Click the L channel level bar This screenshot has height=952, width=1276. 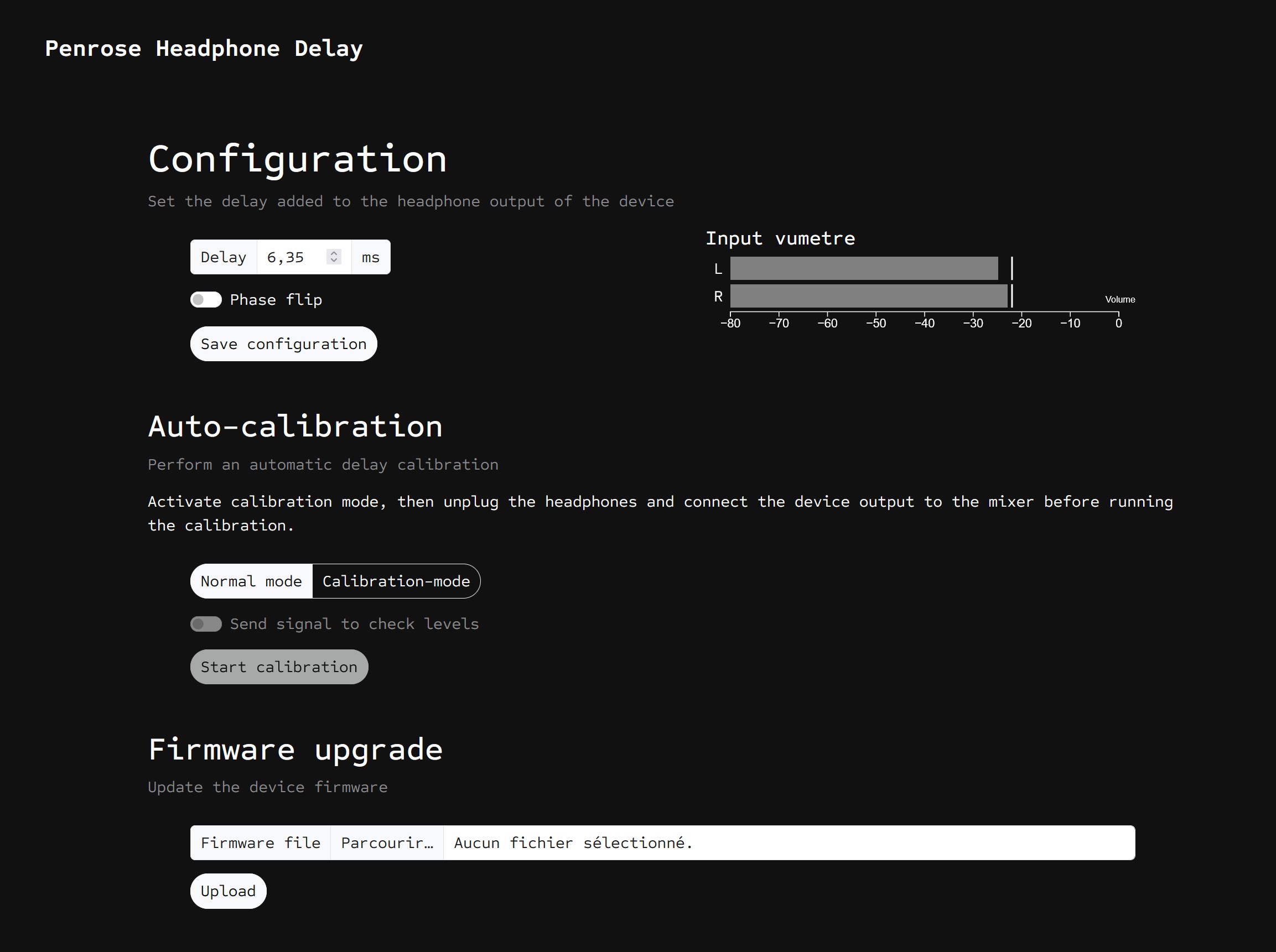click(x=863, y=268)
